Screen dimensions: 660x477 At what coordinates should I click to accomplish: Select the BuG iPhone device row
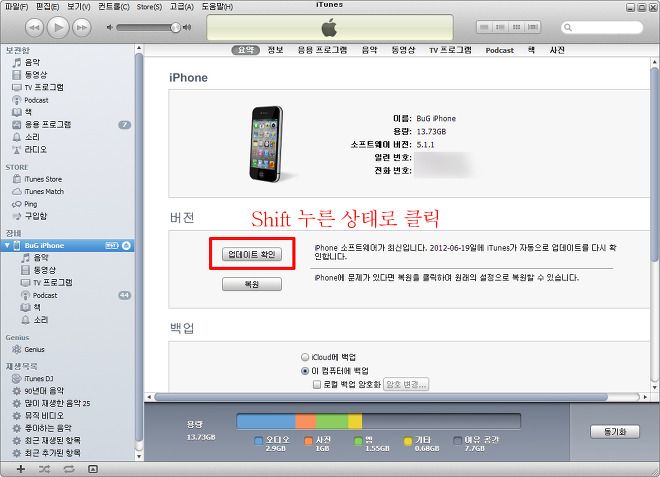(x=68, y=245)
